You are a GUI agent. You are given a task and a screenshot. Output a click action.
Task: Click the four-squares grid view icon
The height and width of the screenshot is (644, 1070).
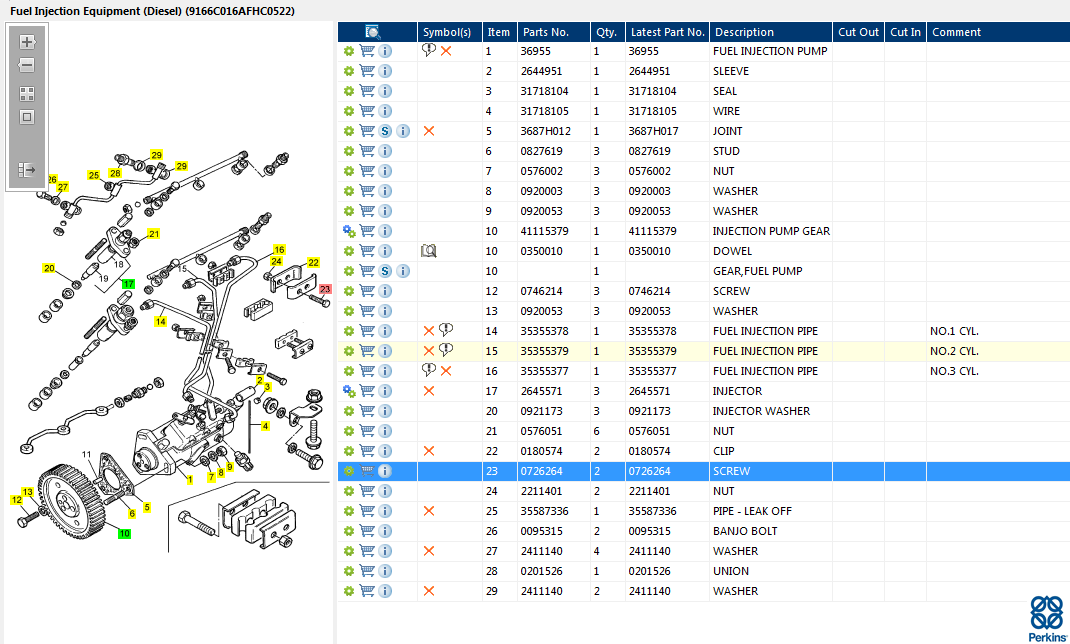tap(27, 94)
